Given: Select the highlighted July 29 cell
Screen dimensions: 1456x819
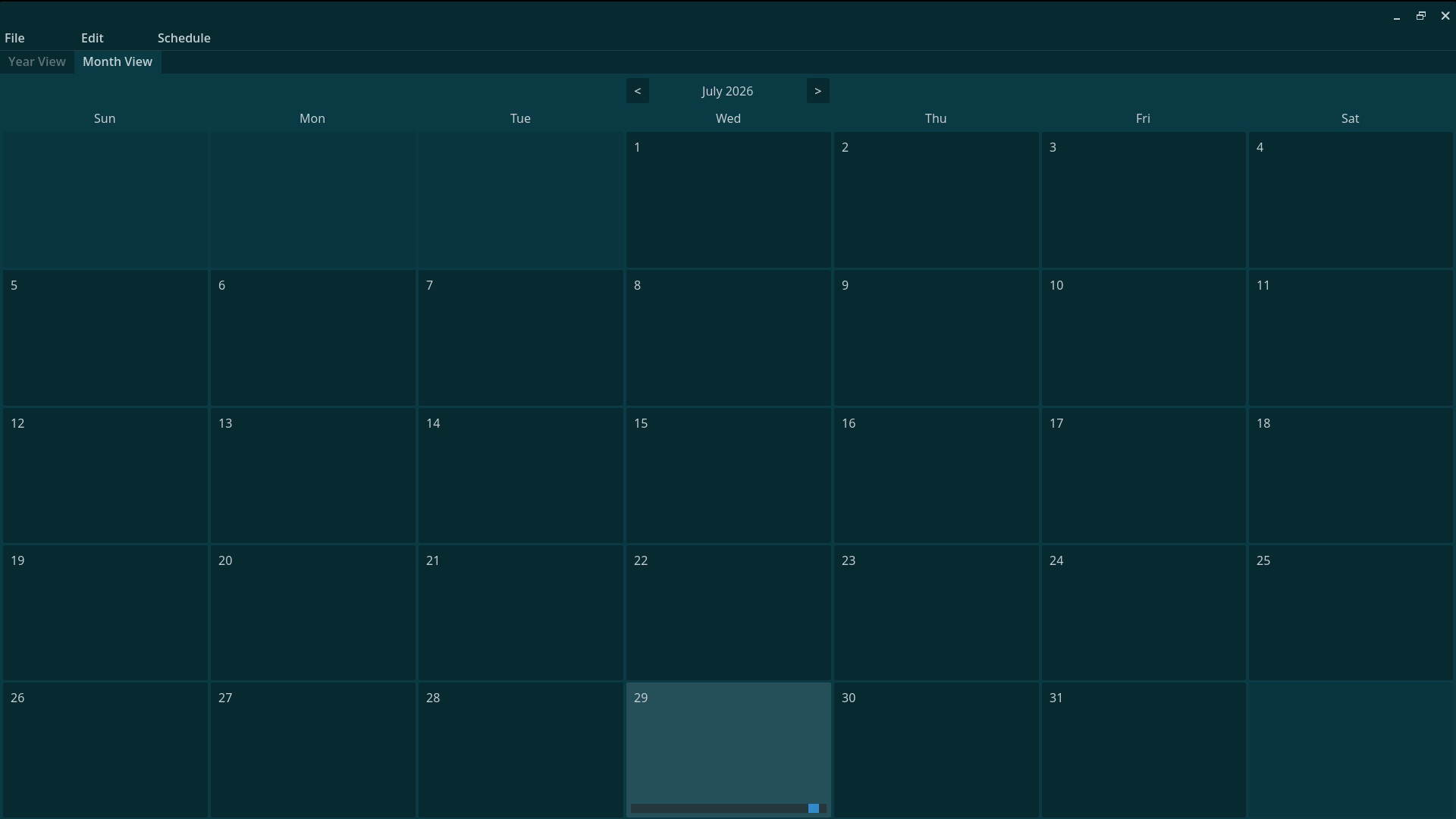Looking at the screenshot, I should pos(728,750).
